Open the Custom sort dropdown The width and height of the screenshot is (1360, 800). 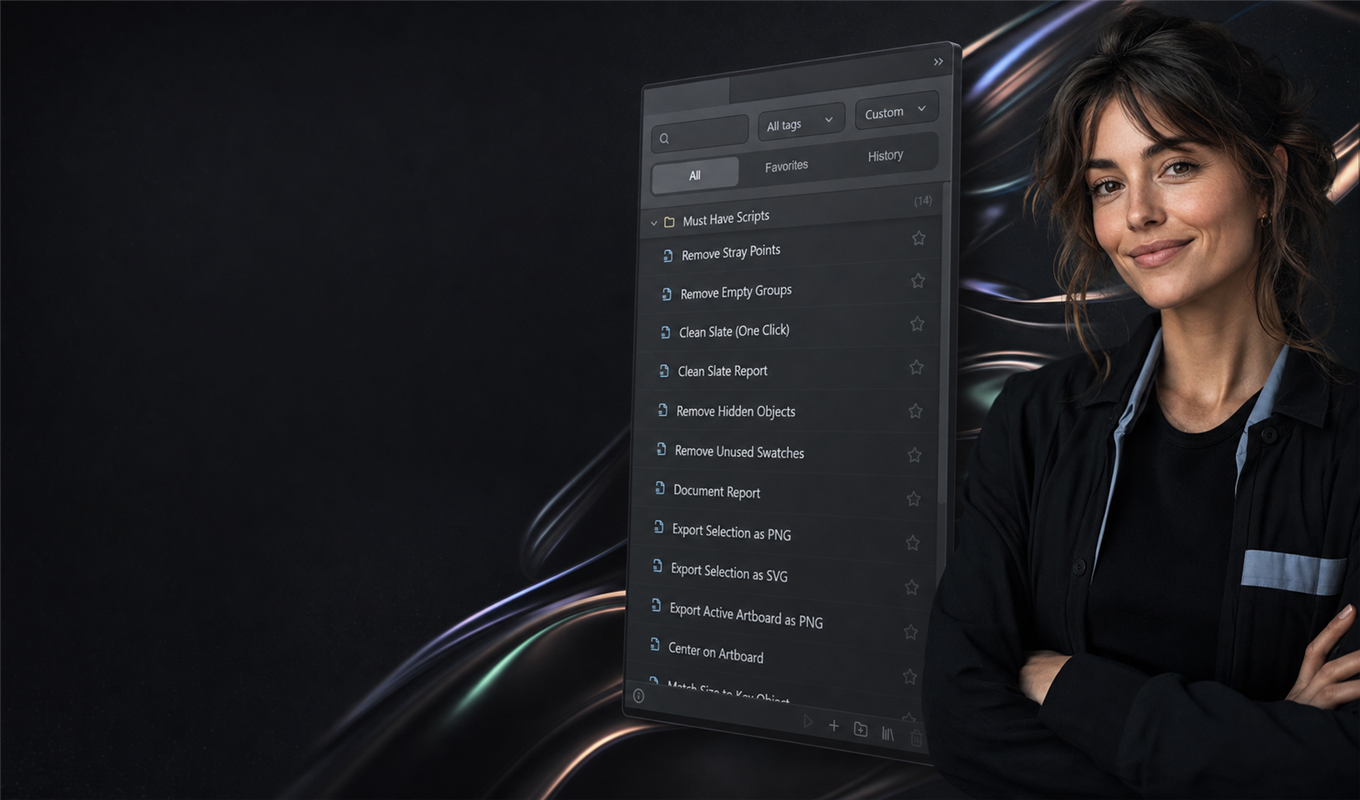pyautogui.click(x=896, y=111)
